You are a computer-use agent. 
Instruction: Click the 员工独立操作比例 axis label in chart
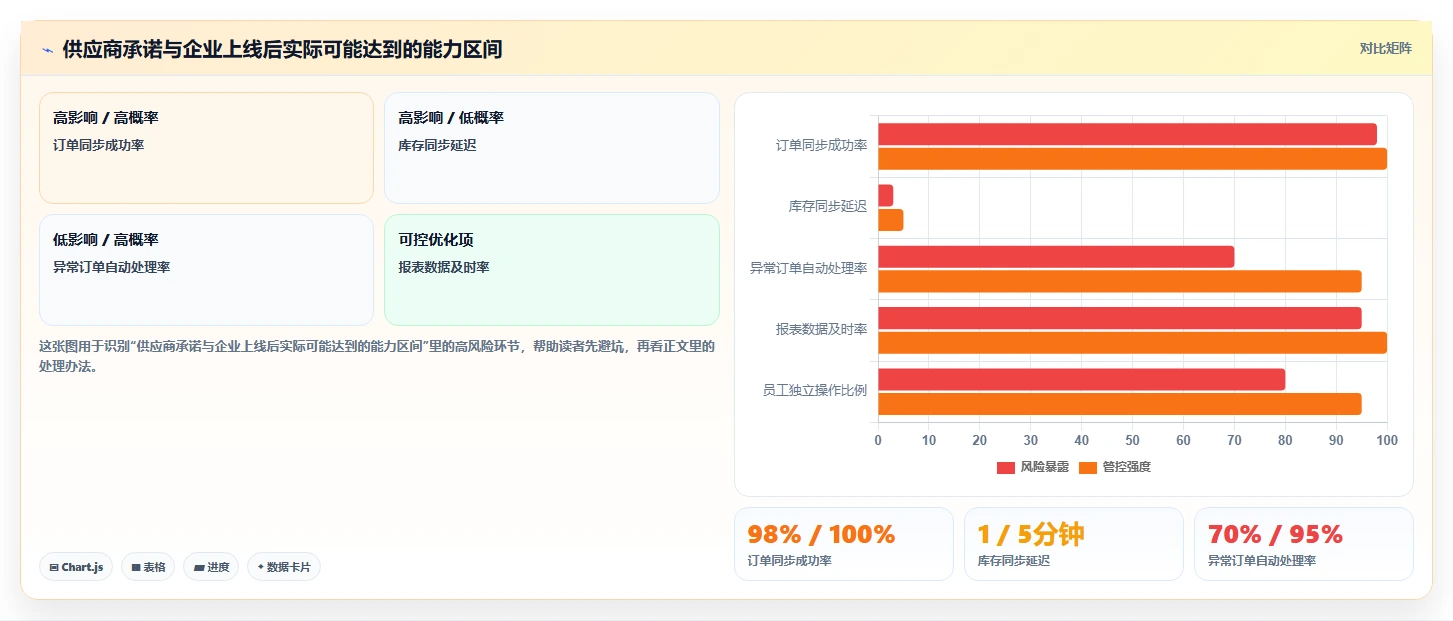pos(815,390)
